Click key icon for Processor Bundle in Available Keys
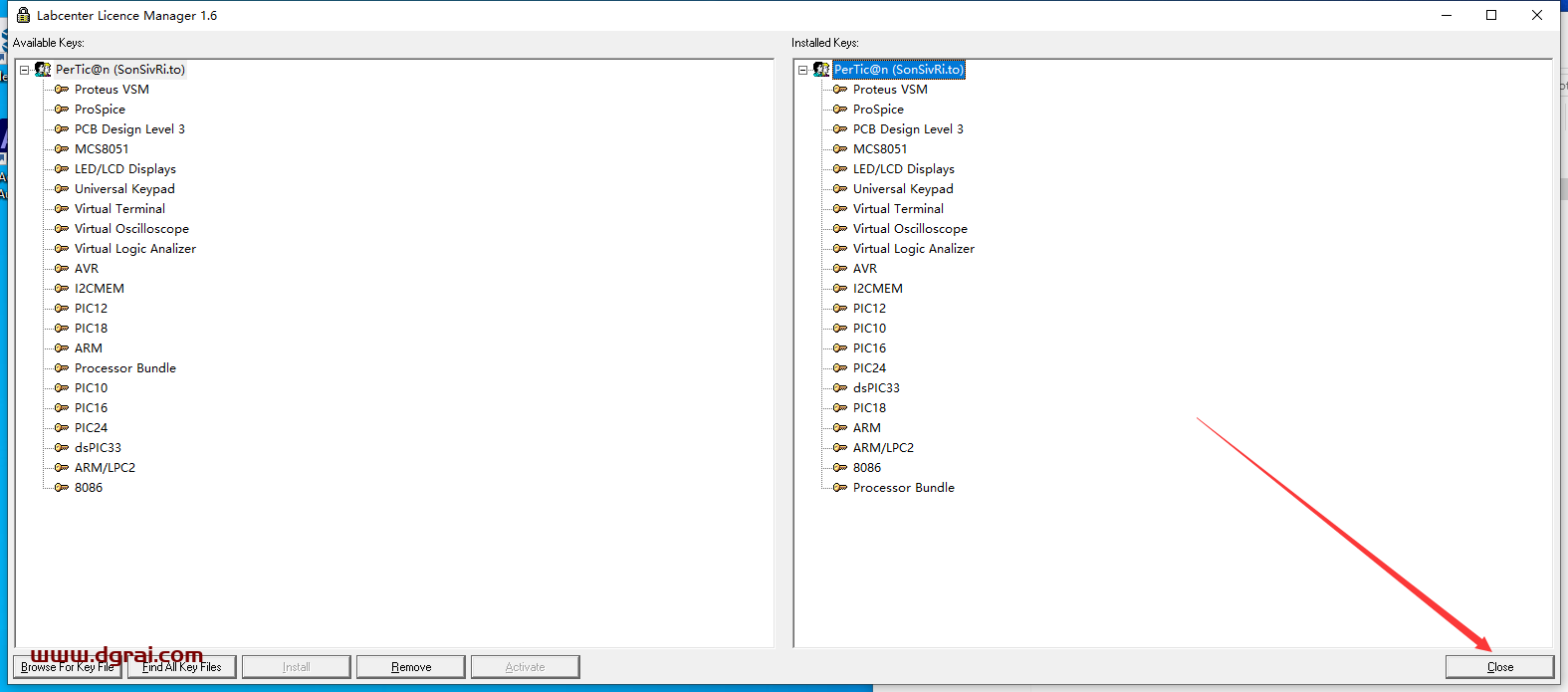This screenshot has height=692, width=1568. (62, 368)
